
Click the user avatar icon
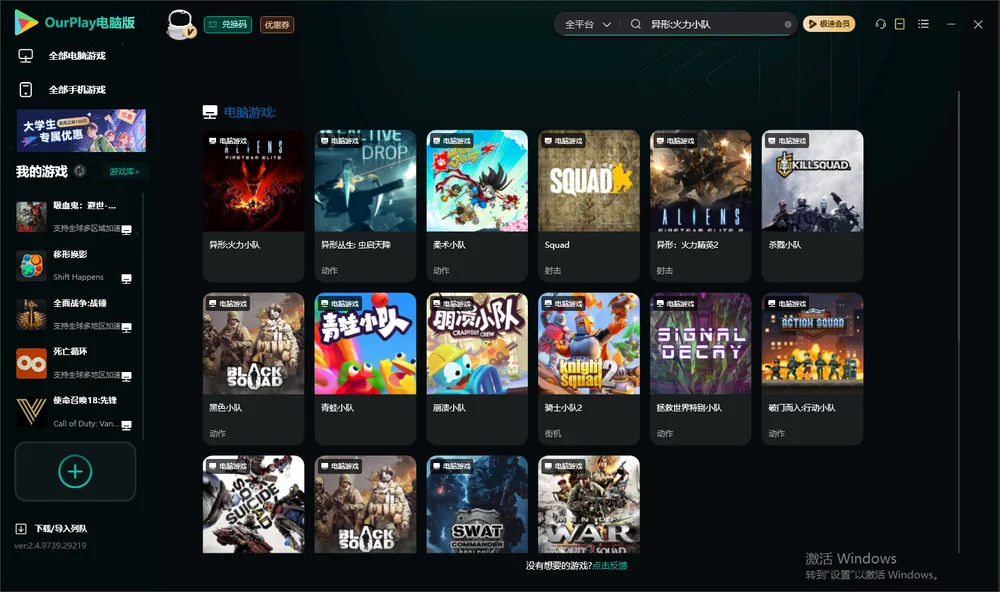[180, 24]
